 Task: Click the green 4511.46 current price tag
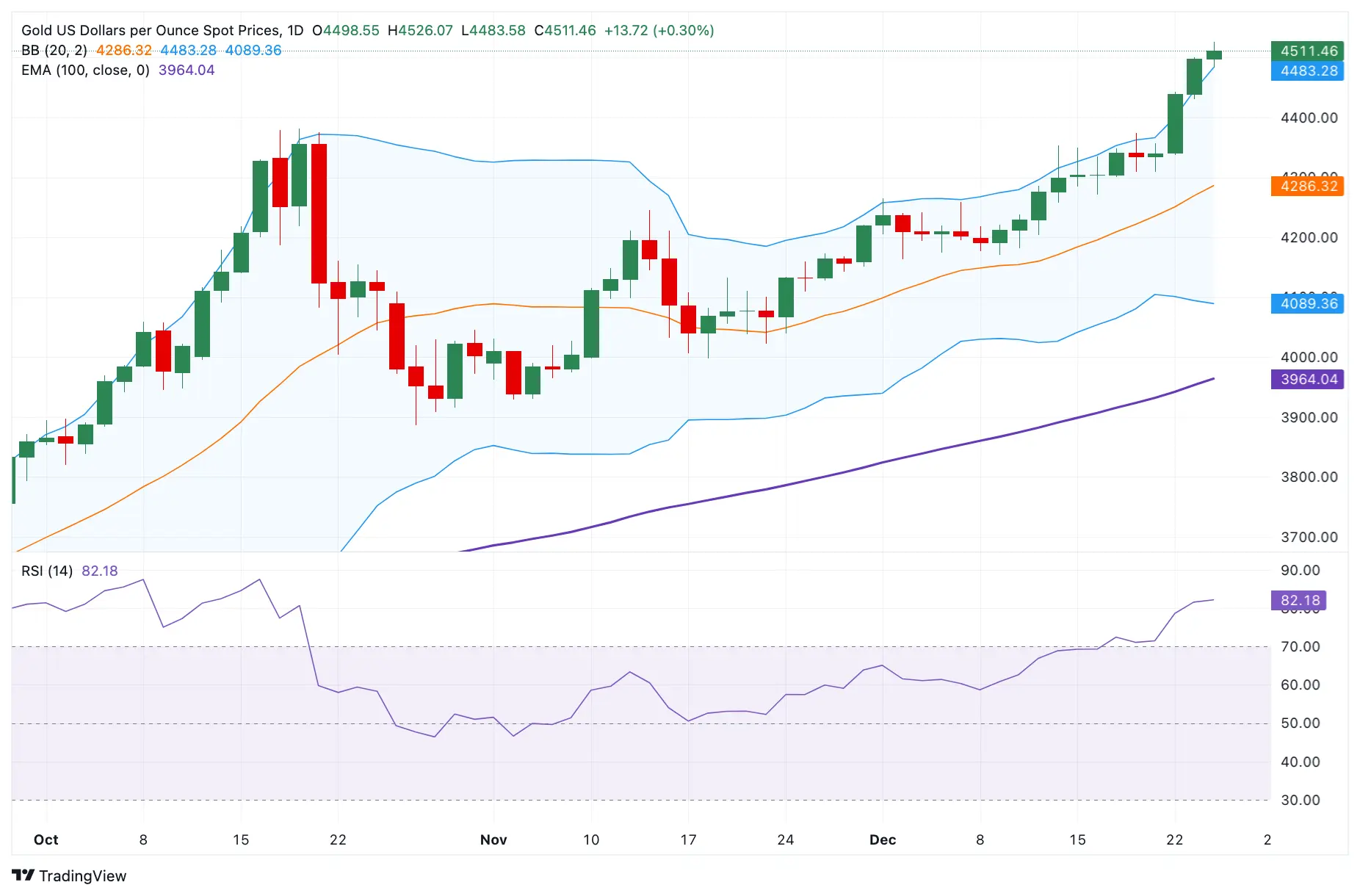click(1307, 51)
